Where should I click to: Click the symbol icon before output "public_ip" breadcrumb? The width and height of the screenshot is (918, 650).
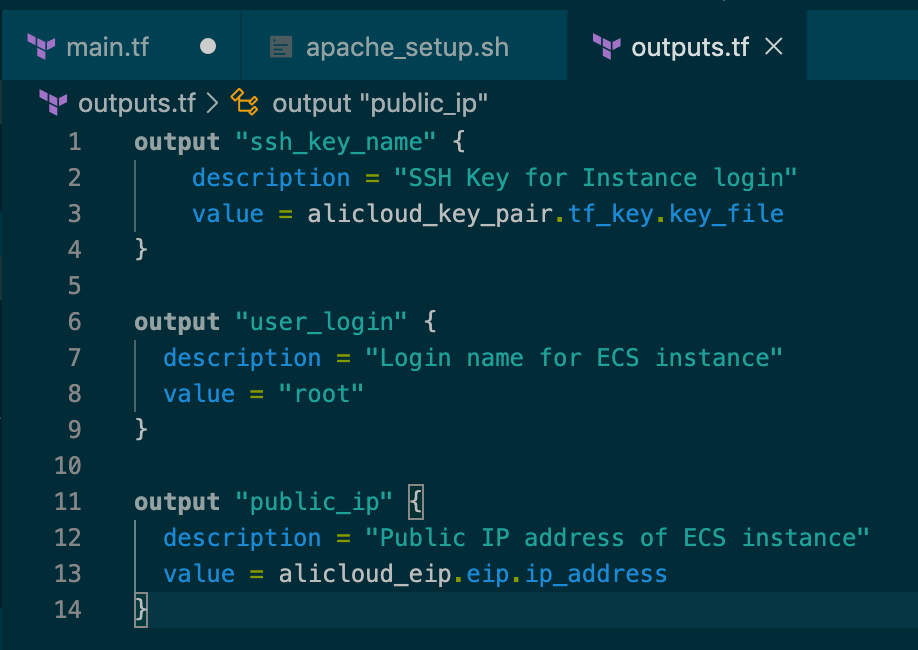tap(244, 102)
